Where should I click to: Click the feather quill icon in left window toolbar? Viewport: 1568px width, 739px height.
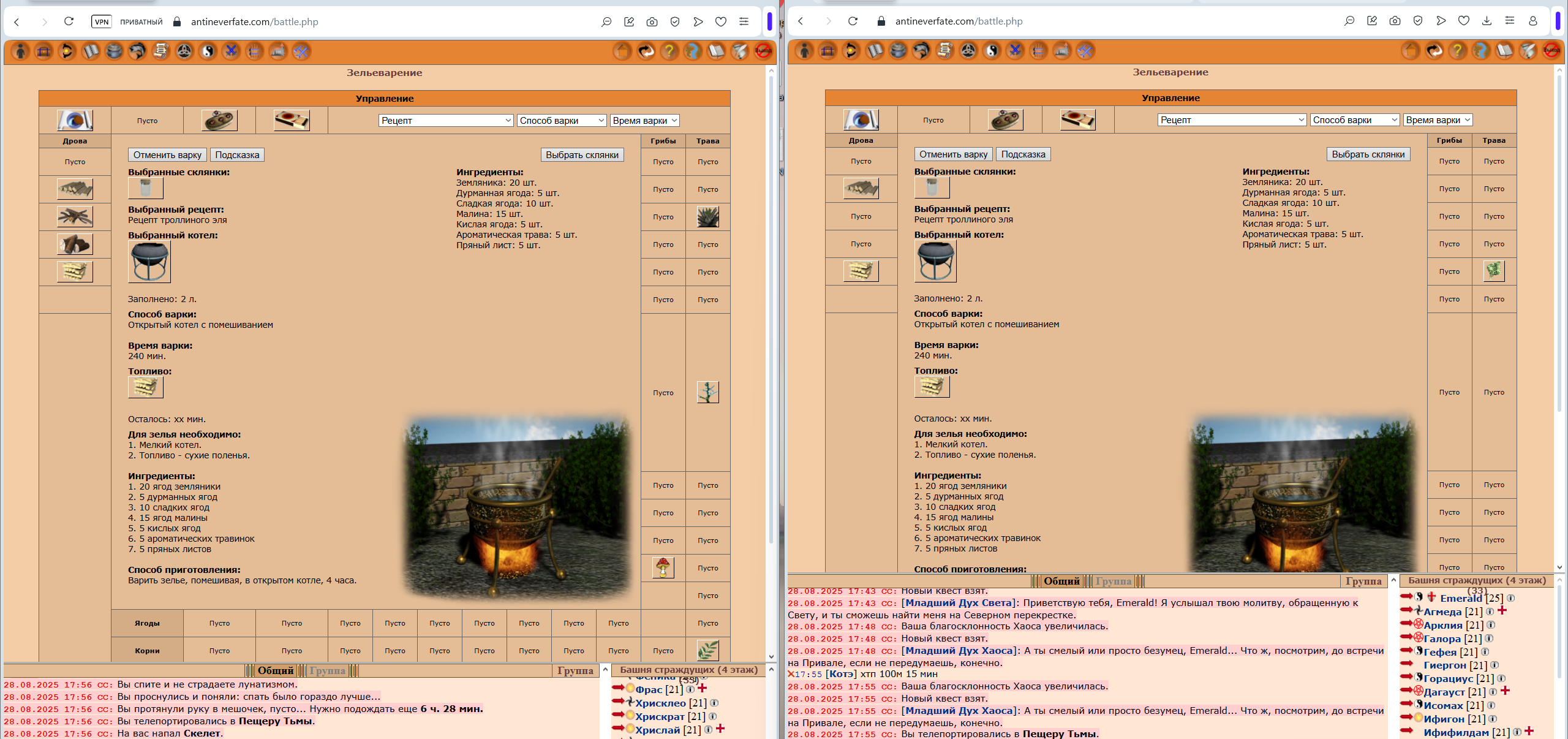pyautogui.click(x=740, y=51)
